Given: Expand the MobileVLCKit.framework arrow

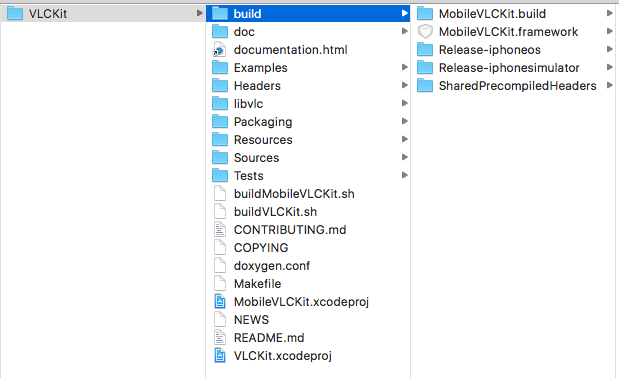Looking at the screenshot, I should tap(610, 31).
